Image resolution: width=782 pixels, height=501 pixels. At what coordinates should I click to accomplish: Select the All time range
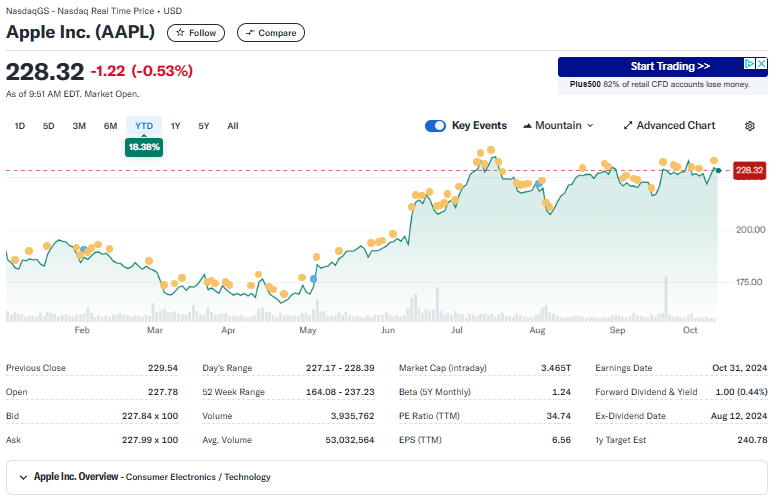click(233, 126)
